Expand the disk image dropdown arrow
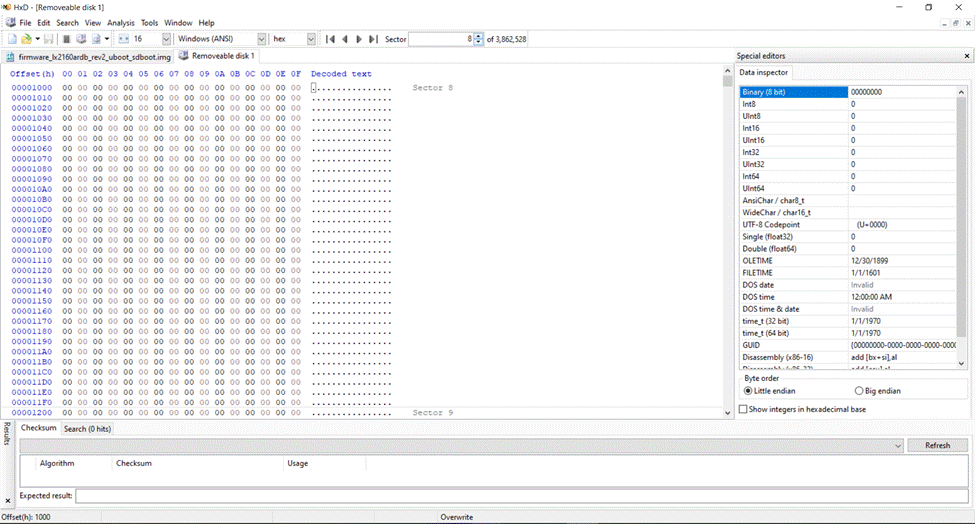Viewport: 975px width, 524px height. 107,39
